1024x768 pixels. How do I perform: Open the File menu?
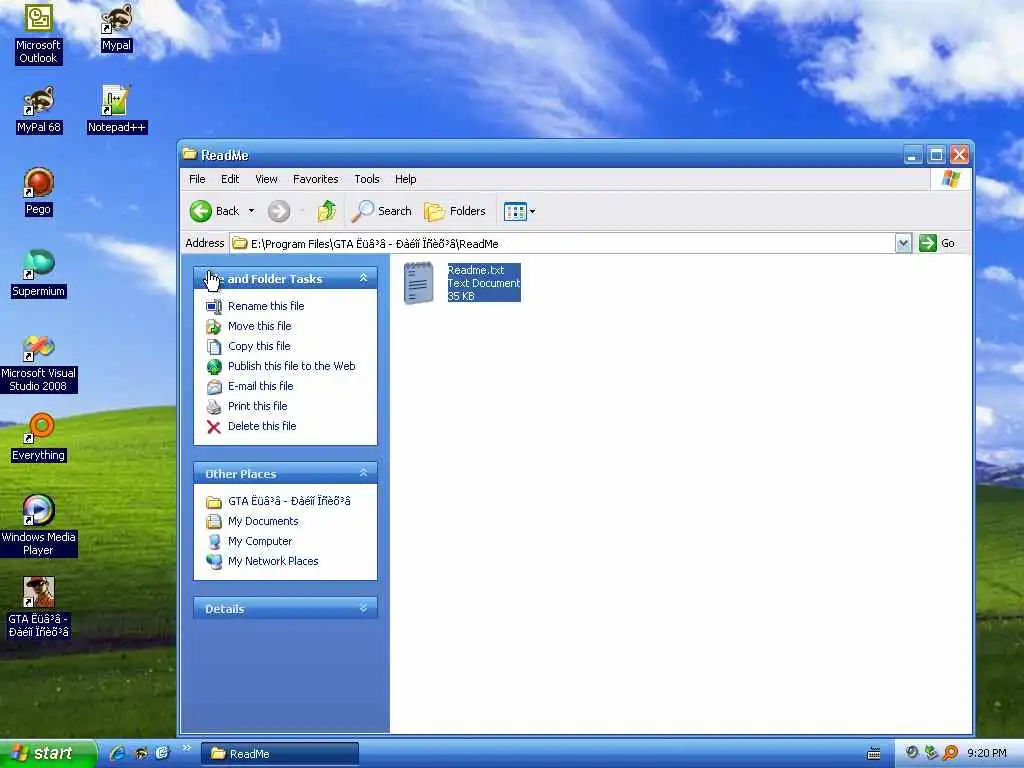point(197,179)
